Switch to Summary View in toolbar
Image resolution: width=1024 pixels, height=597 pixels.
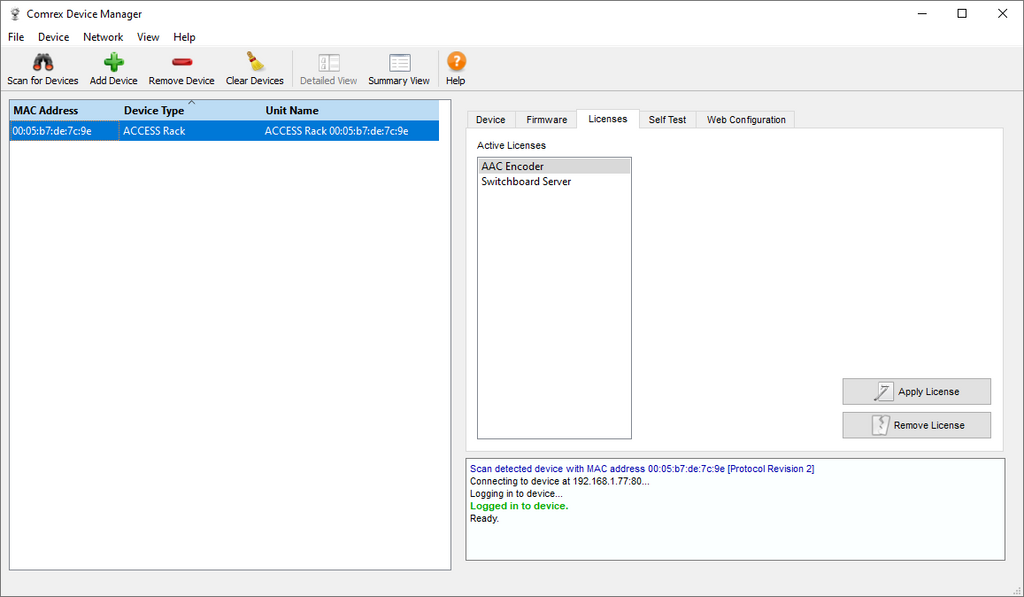[399, 69]
